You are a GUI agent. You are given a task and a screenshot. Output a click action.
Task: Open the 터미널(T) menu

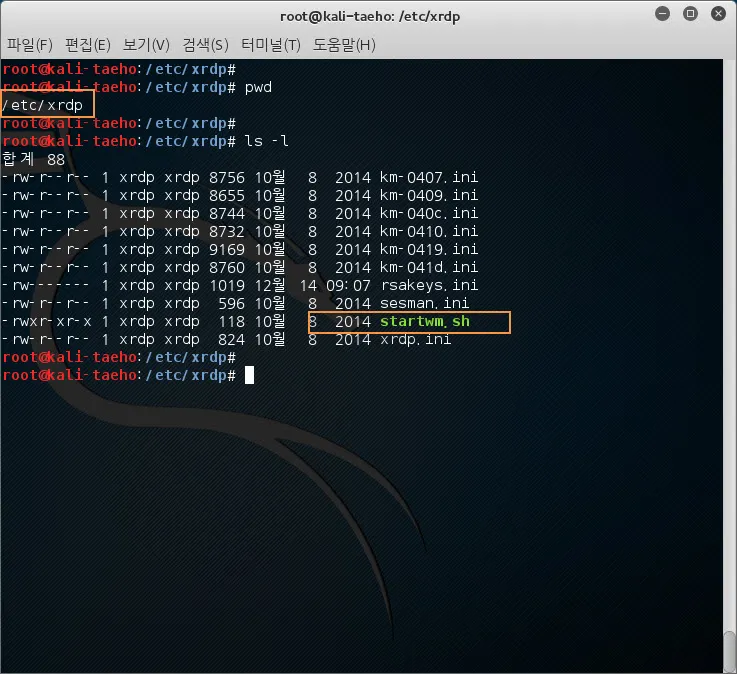pos(271,45)
